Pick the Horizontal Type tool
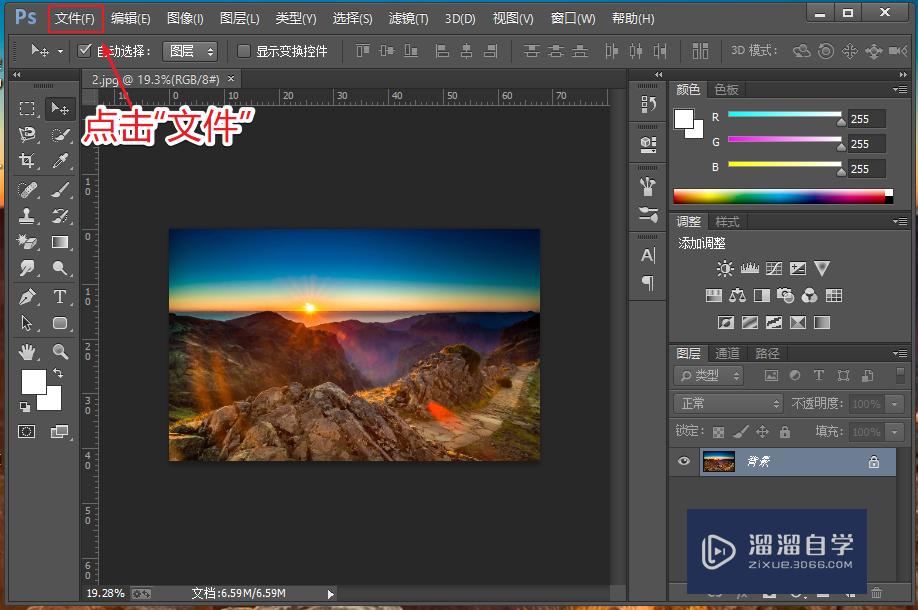The width and height of the screenshot is (918, 610). 60,297
